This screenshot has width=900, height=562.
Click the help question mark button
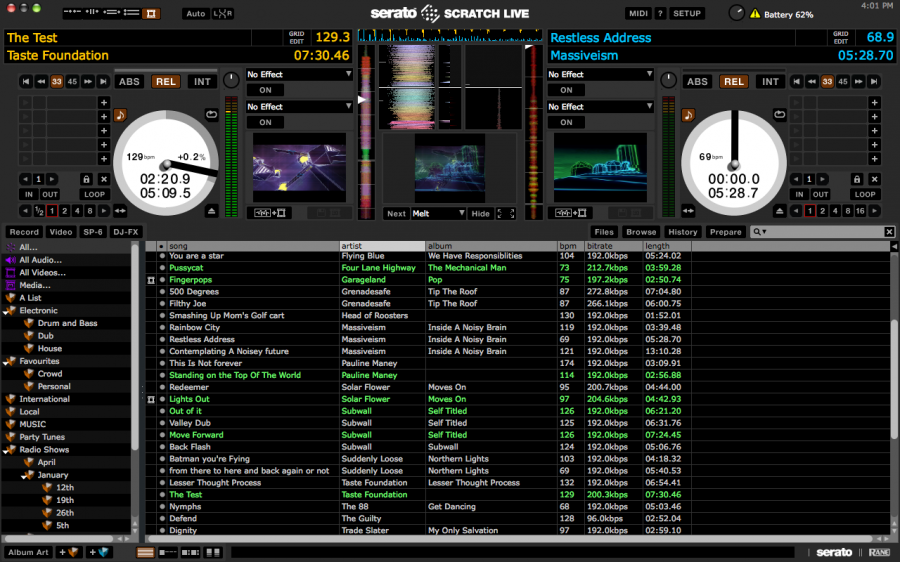tap(660, 13)
